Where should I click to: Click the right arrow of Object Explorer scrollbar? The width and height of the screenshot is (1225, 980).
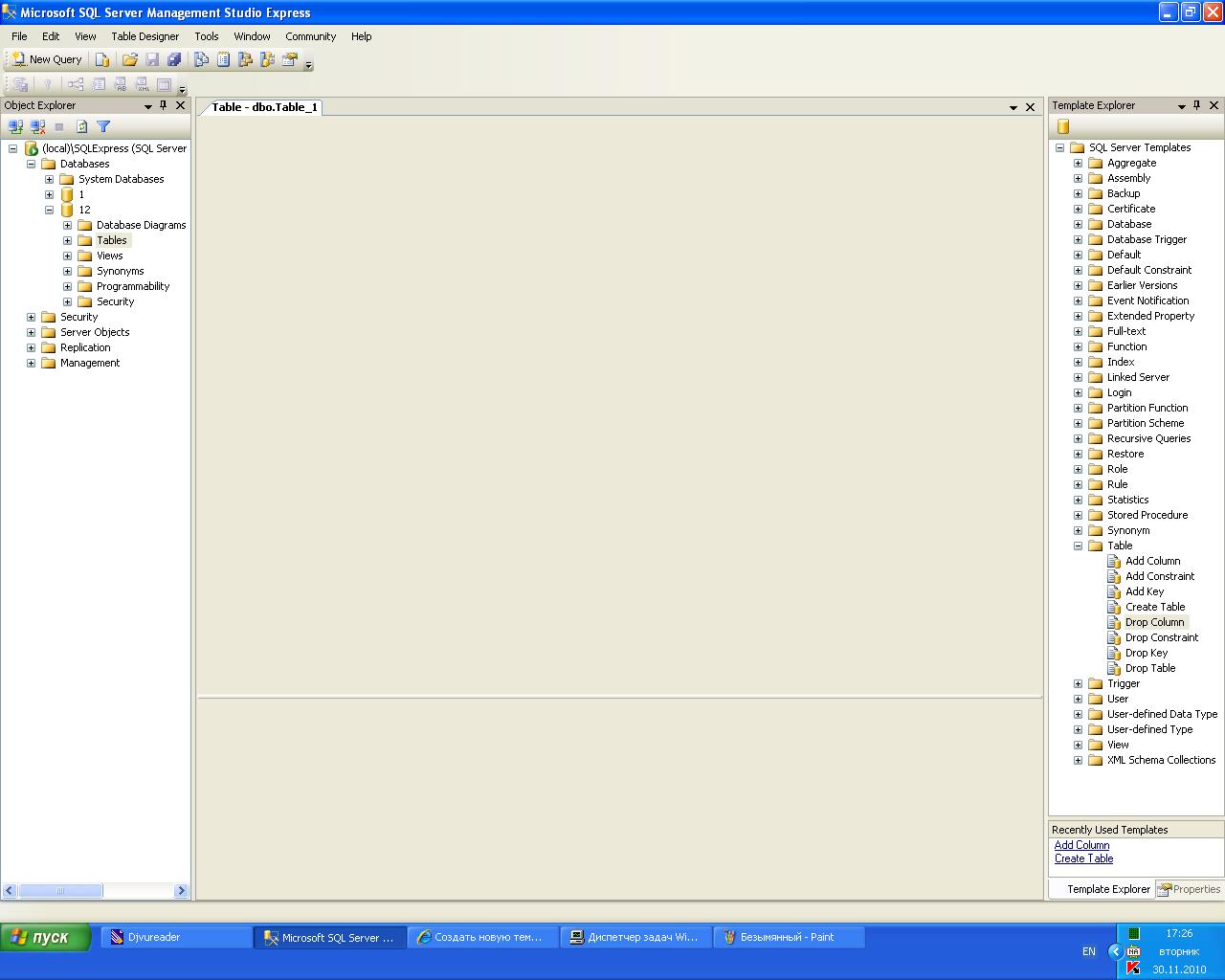click(181, 891)
